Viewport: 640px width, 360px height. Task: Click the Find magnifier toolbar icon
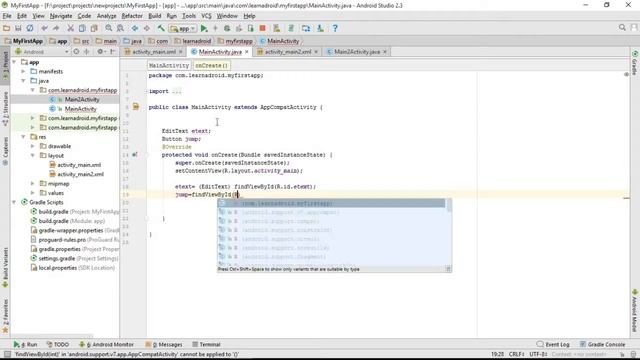coord(109,28)
